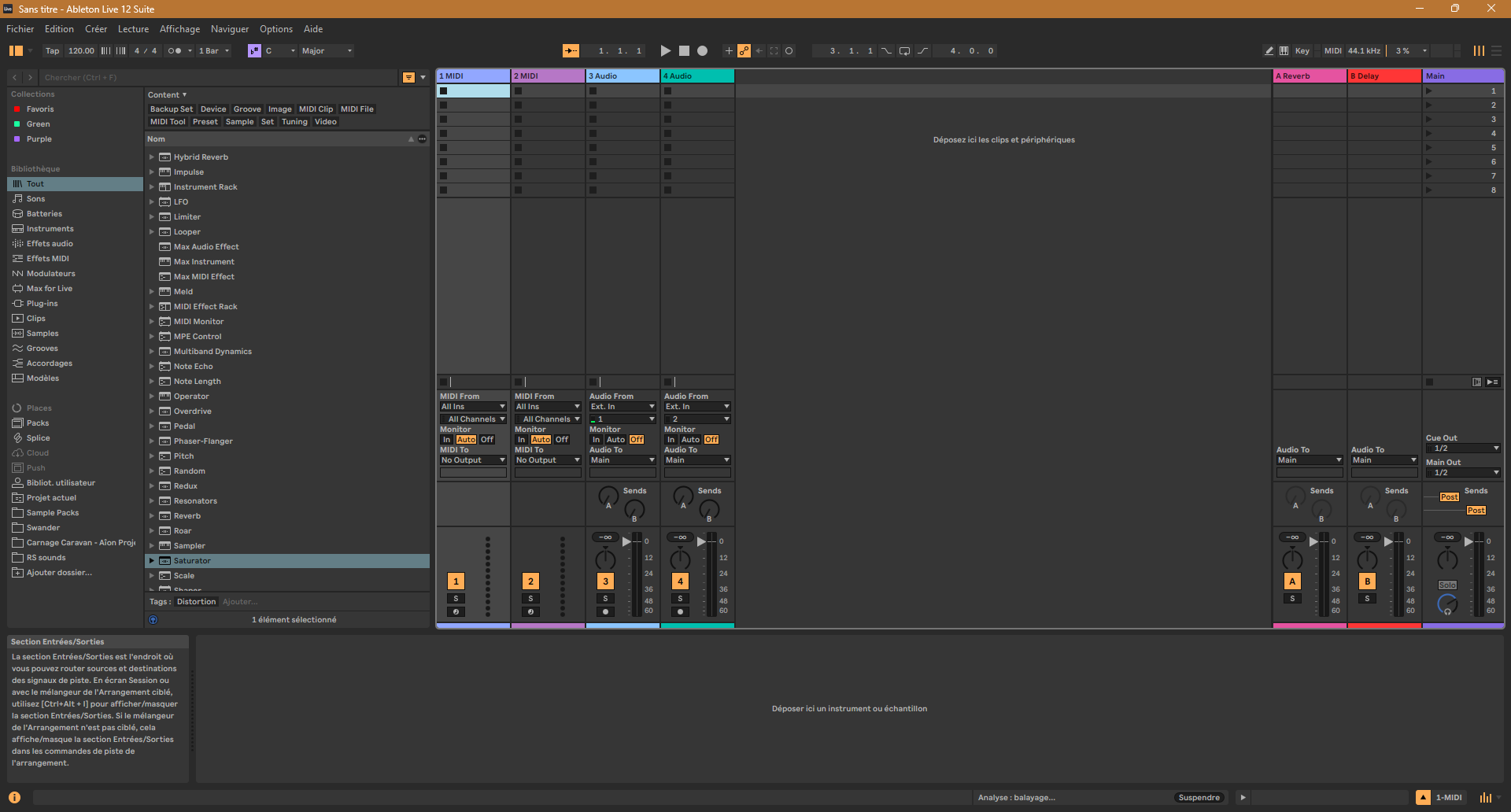Select the Max for Live category

click(75, 289)
